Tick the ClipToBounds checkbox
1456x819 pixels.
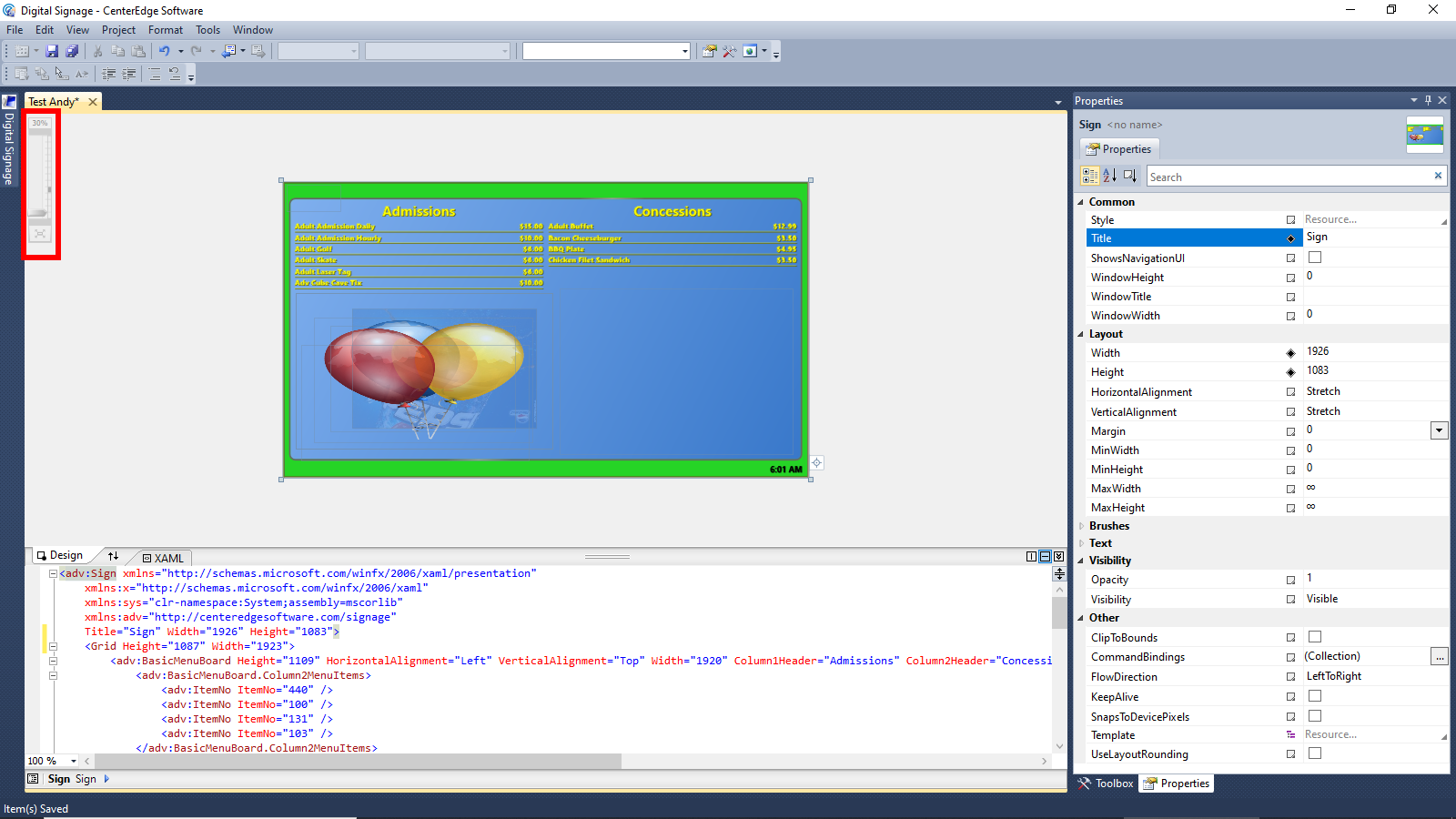tap(1315, 637)
